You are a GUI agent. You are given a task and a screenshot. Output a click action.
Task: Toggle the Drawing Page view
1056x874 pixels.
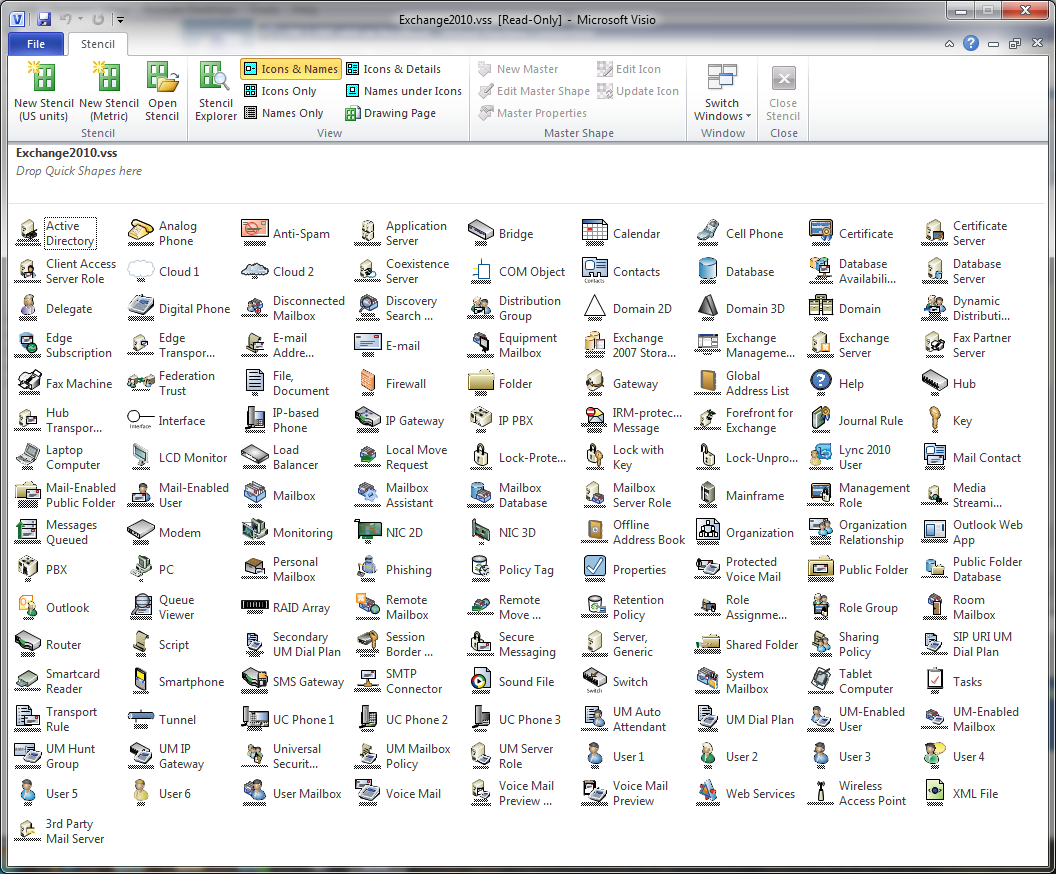(391, 113)
